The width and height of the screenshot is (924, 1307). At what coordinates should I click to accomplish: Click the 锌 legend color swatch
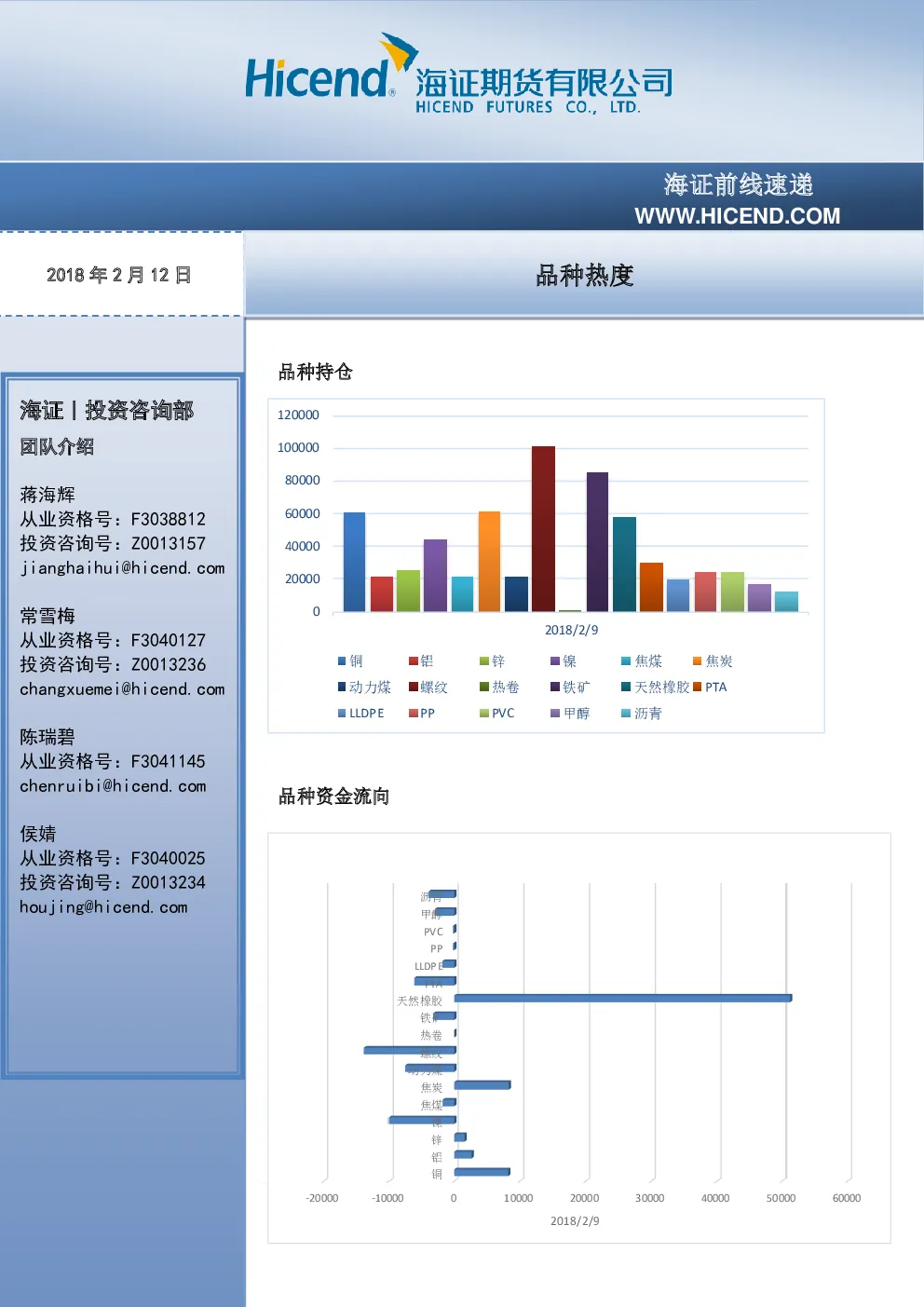(484, 661)
